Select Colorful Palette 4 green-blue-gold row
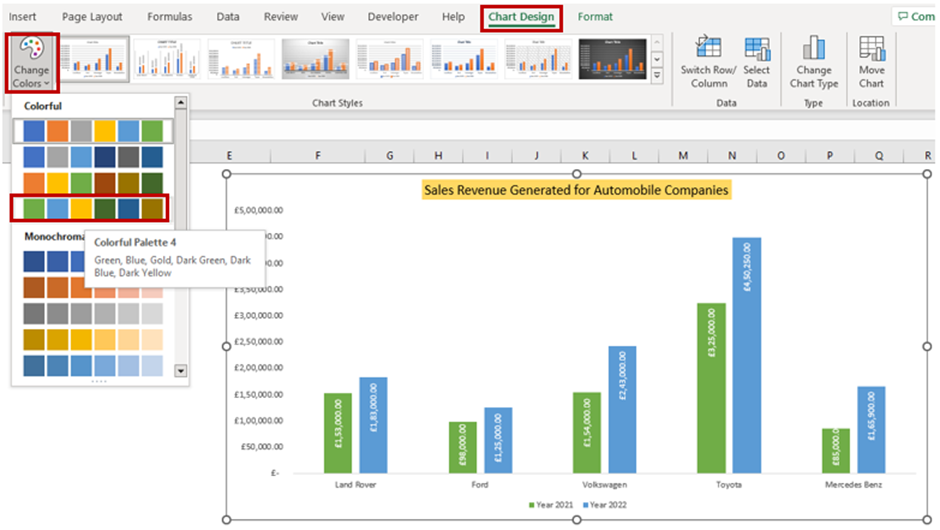This screenshot has width=940, height=530. point(93,209)
